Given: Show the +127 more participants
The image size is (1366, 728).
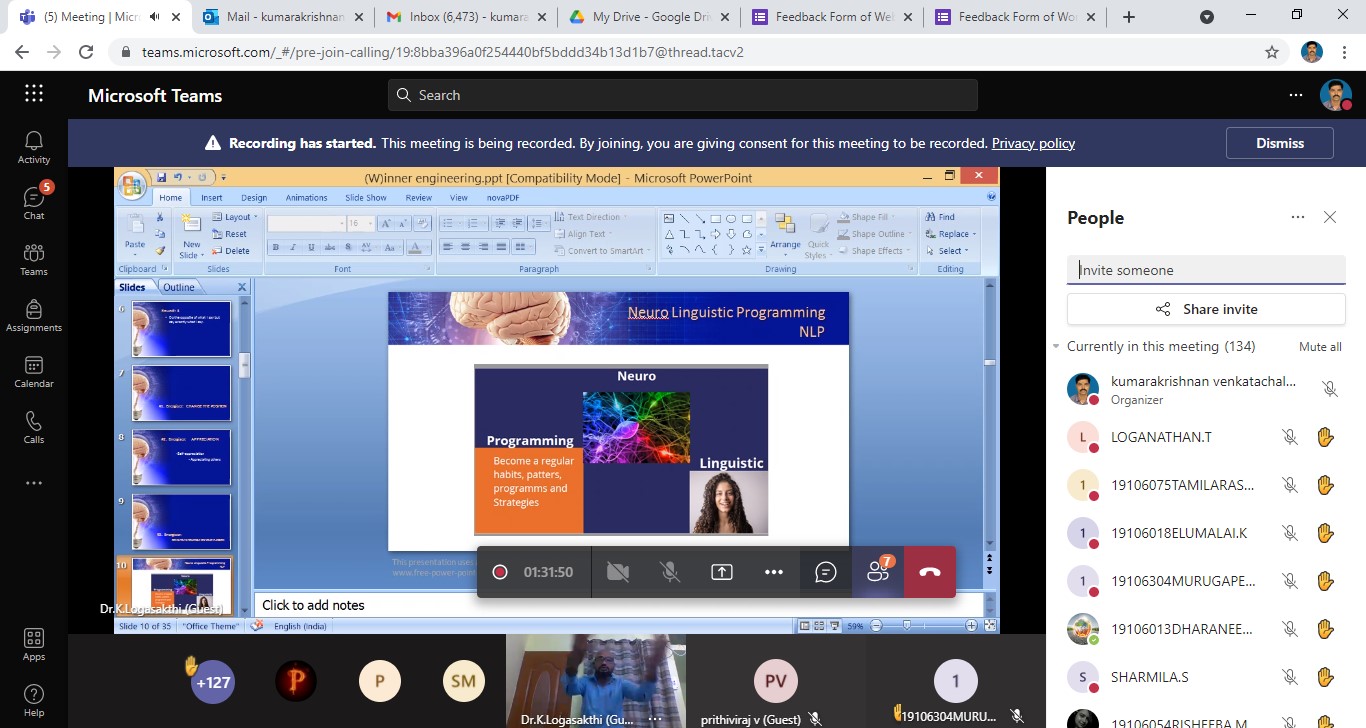Looking at the screenshot, I should click(213, 683).
